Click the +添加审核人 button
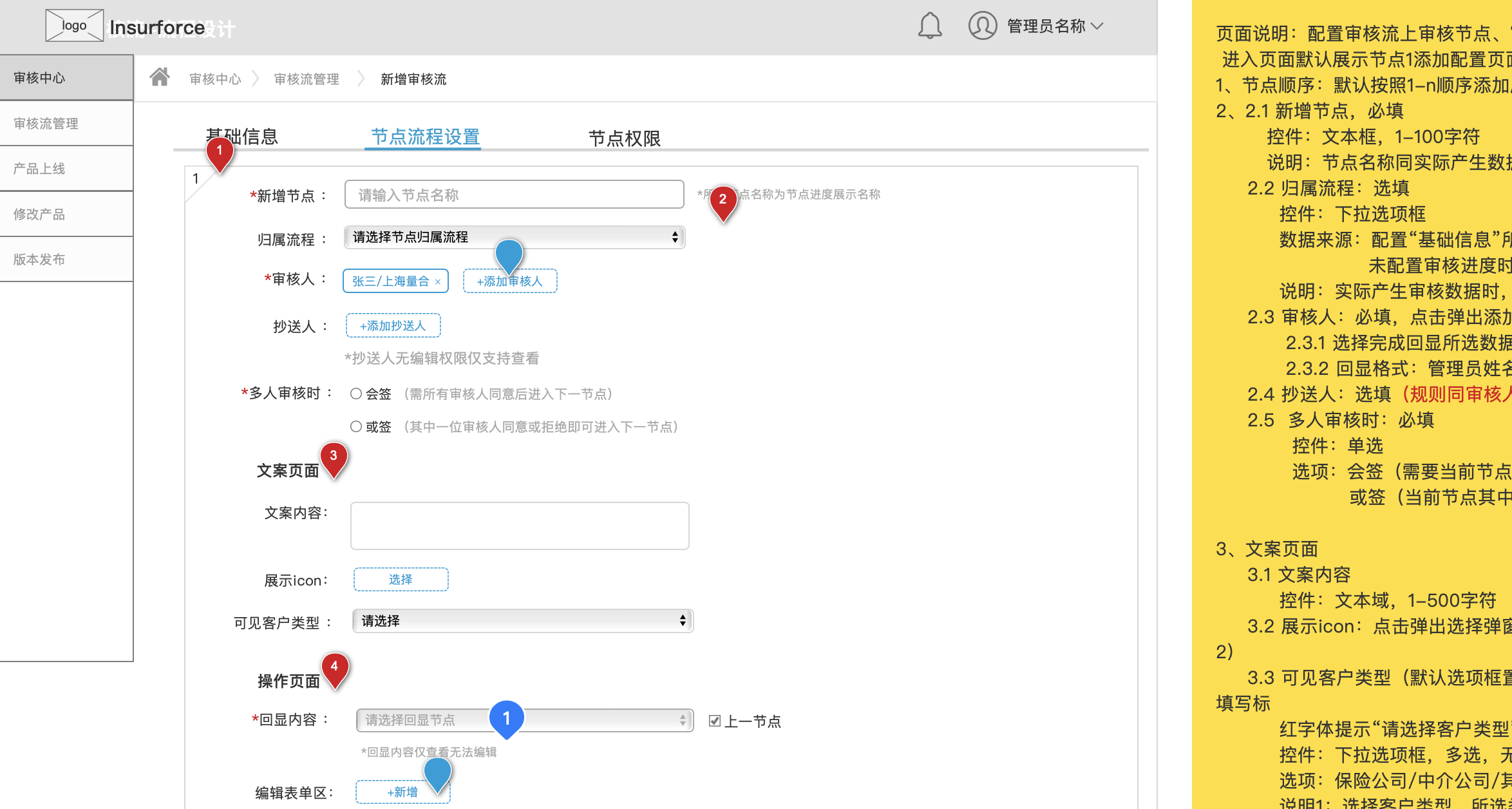The height and width of the screenshot is (809, 1512). pyautogui.click(x=510, y=281)
